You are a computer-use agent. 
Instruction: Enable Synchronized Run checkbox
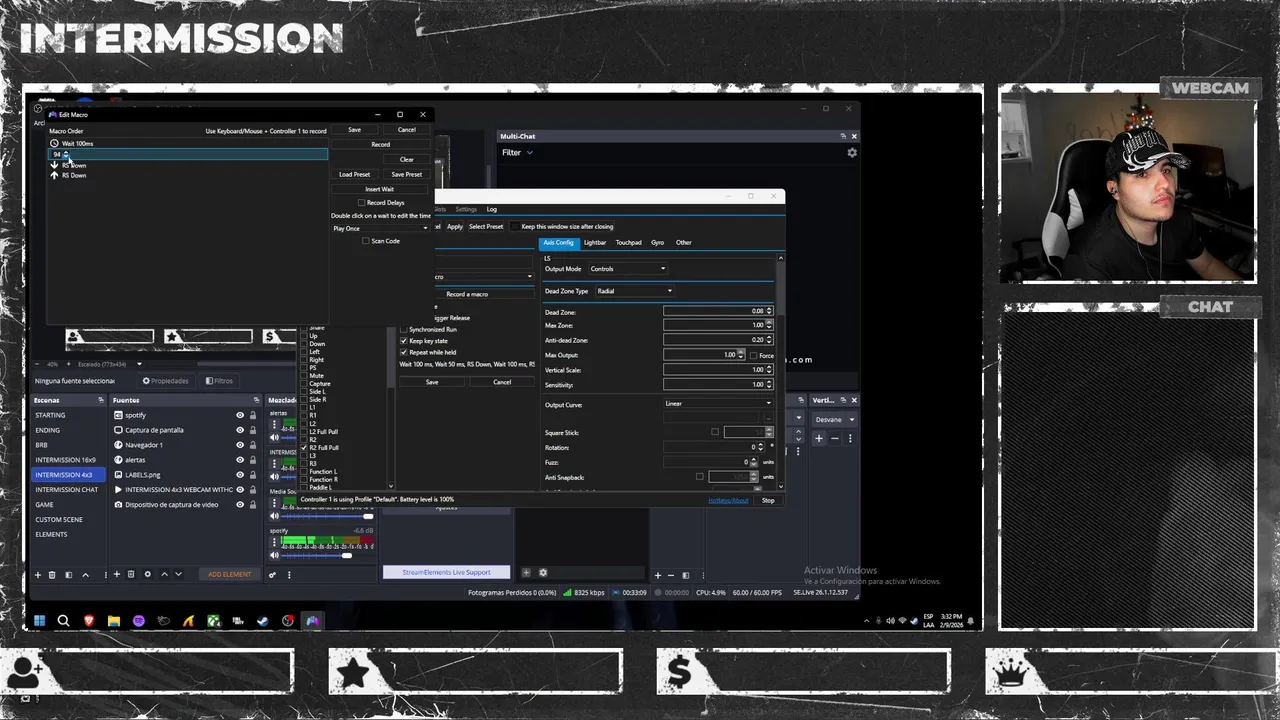pos(404,329)
